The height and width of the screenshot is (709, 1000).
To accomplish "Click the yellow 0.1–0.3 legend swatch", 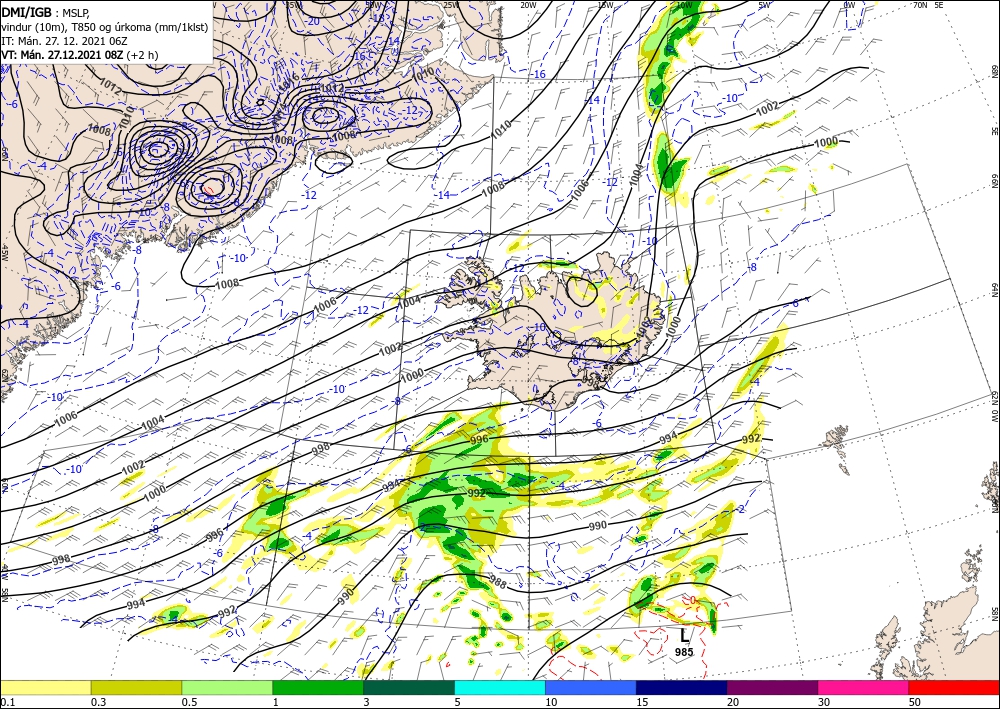I will click(45, 687).
